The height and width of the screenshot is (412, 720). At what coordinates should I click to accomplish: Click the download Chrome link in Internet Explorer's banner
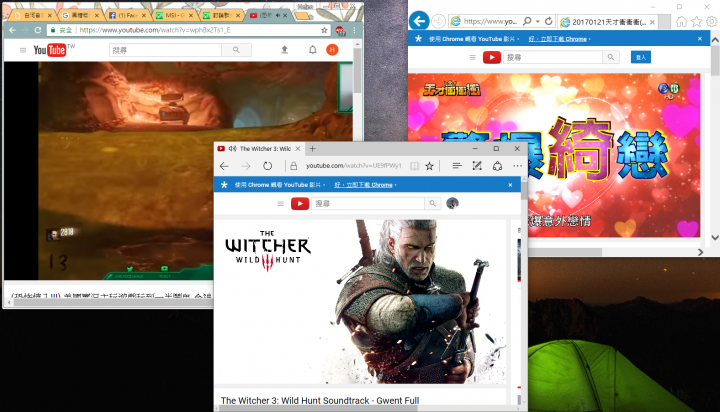pyautogui.click(x=557, y=39)
